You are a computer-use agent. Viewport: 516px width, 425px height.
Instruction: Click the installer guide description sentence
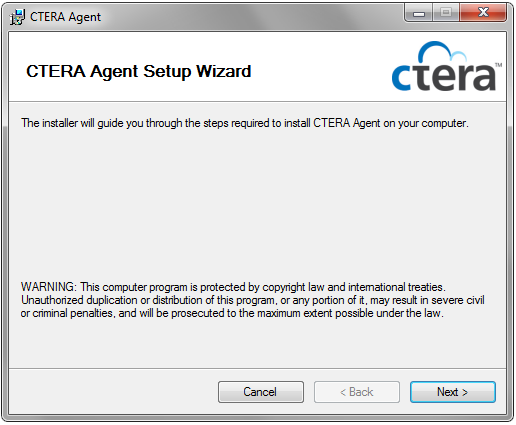point(245,123)
